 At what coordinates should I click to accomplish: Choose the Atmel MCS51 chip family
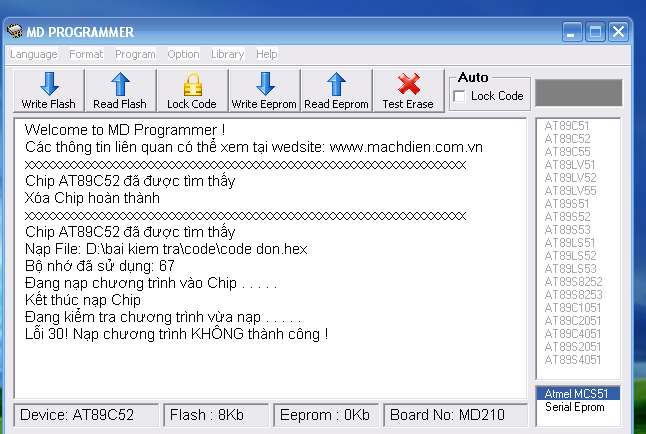tap(578, 393)
